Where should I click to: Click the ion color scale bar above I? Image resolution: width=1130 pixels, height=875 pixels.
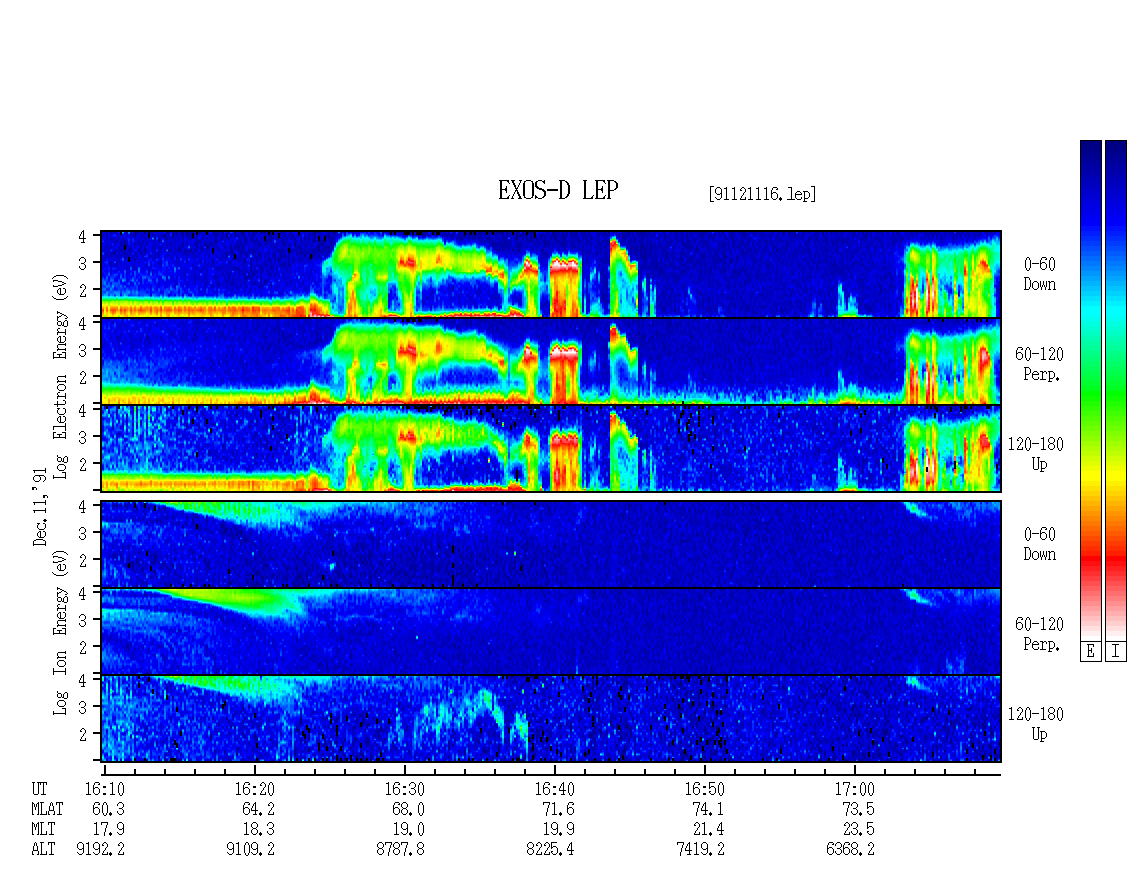point(1116,390)
